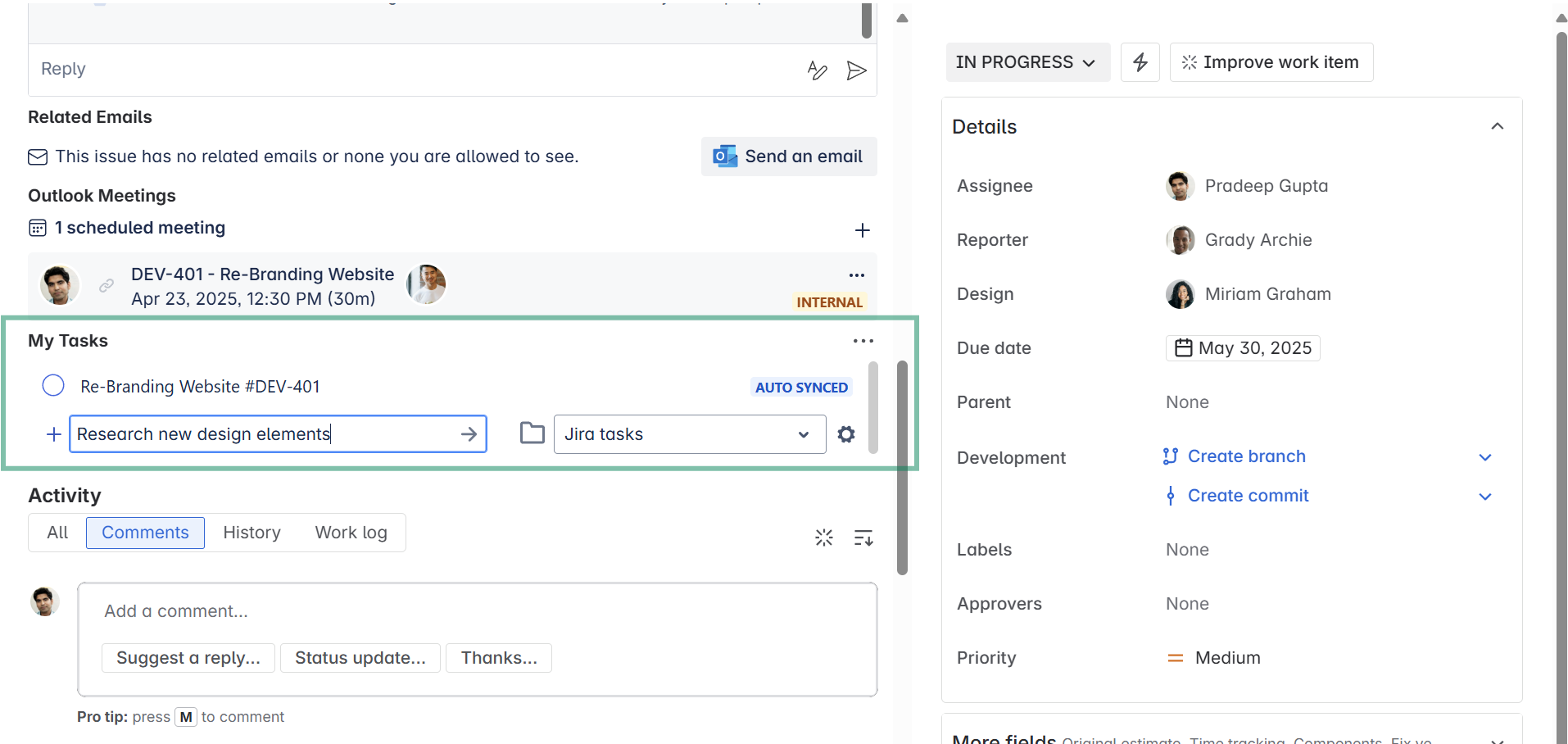Mark Re-Branding Website task as complete

(53, 385)
